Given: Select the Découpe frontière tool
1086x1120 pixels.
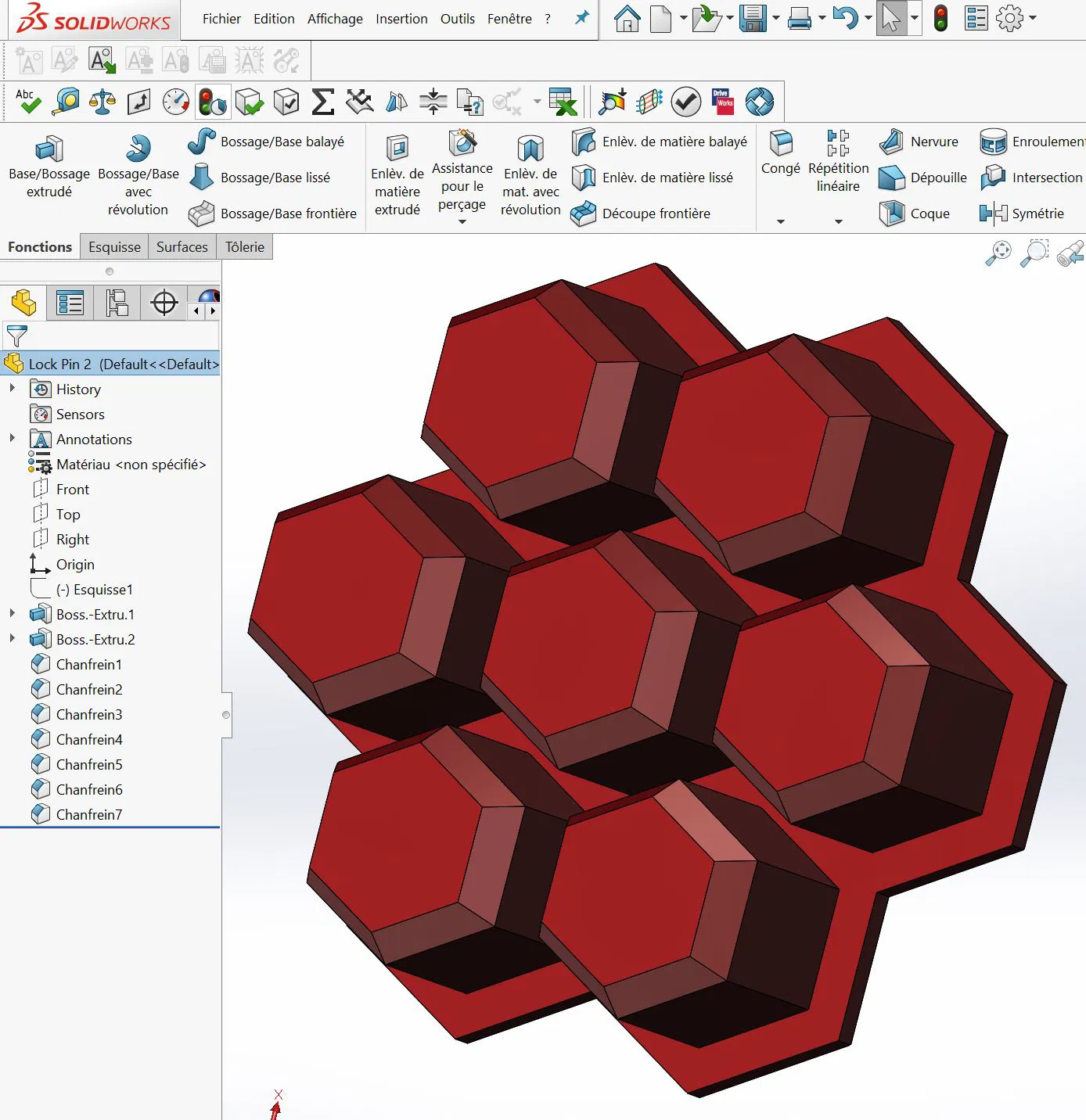Looking at the screenshot, I should click(x=640, y=214).
